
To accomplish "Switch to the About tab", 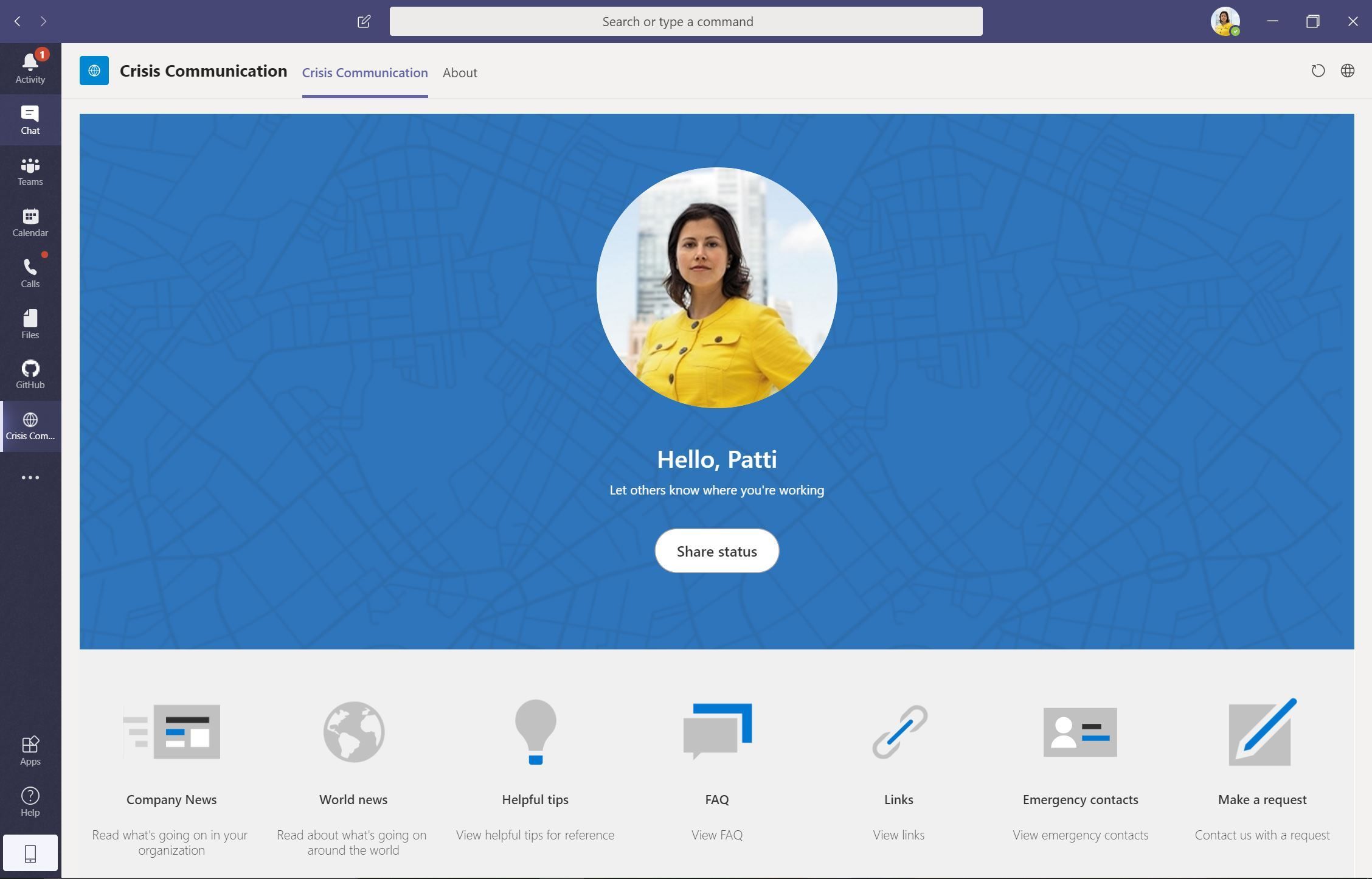I will 459,72.
